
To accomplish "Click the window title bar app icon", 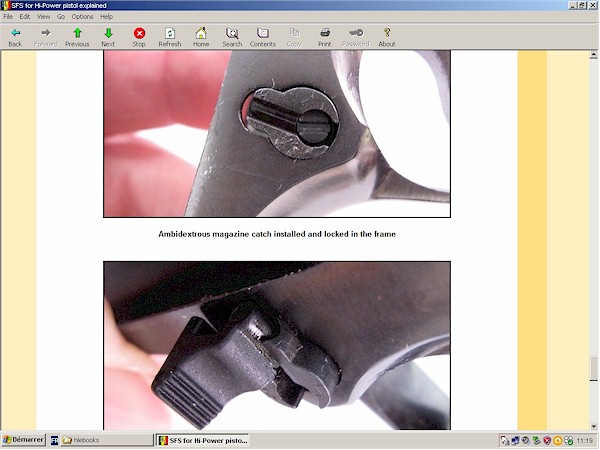I will click(5, 5).
